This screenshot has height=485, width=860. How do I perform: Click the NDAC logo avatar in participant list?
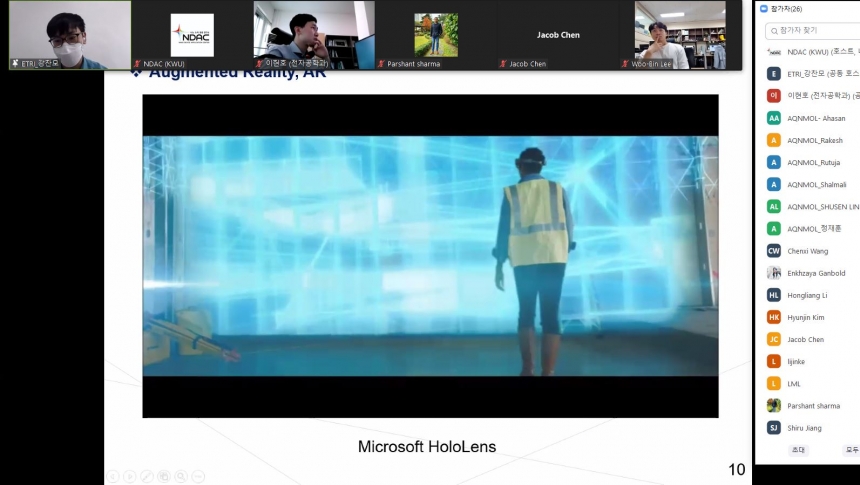point(774,52)
